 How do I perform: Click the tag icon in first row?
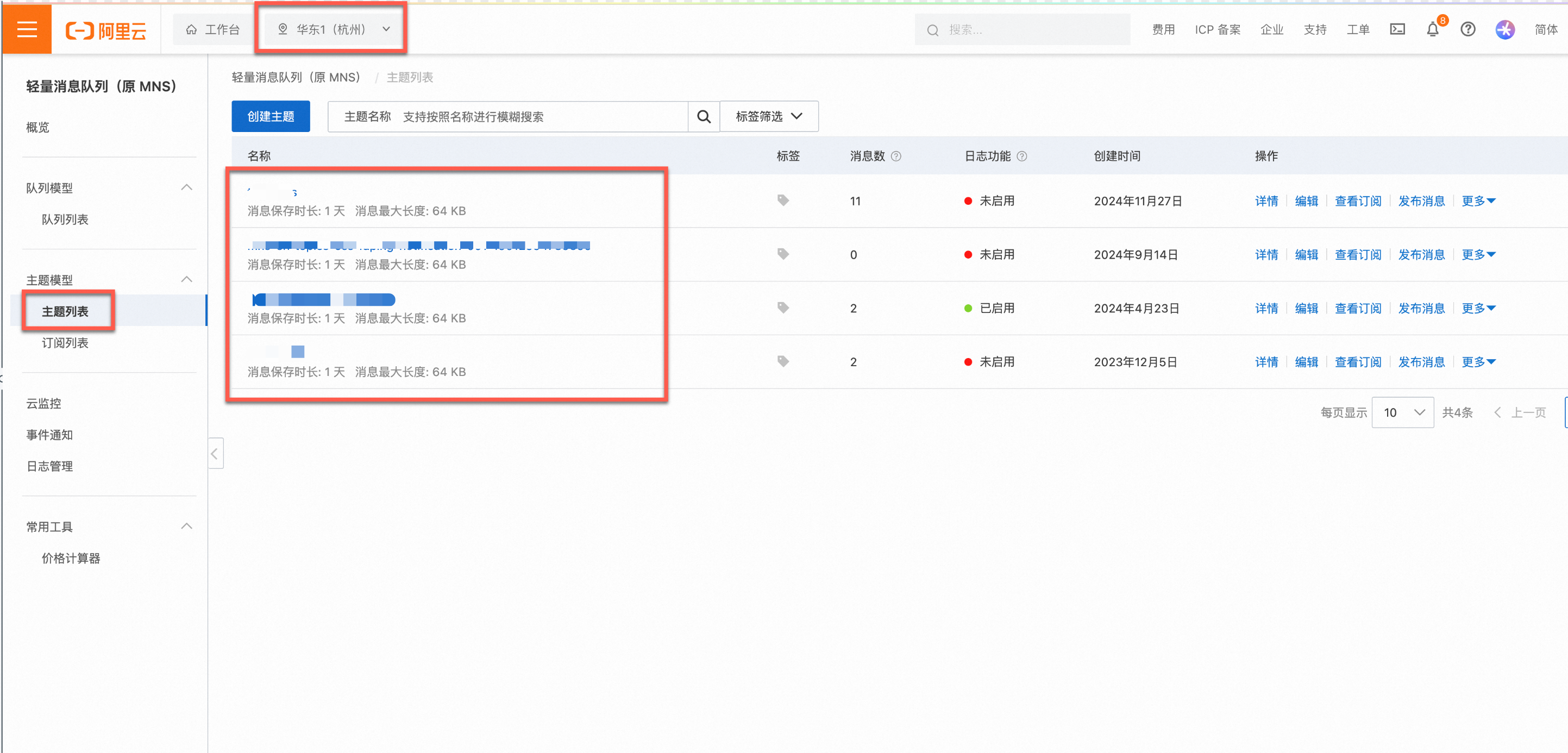point(783,200)
